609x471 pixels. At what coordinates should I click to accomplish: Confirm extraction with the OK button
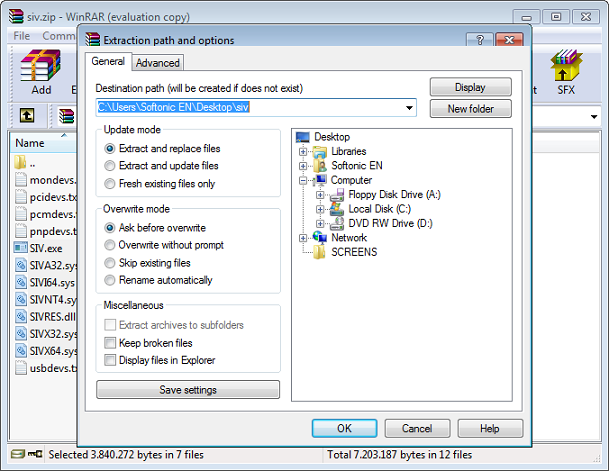coord(344,428)
